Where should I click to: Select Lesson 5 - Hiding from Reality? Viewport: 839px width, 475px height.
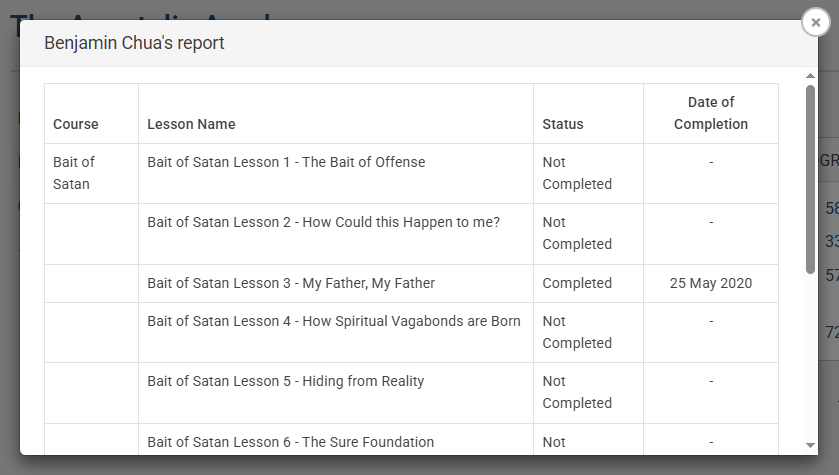click(x=285, y=381)
